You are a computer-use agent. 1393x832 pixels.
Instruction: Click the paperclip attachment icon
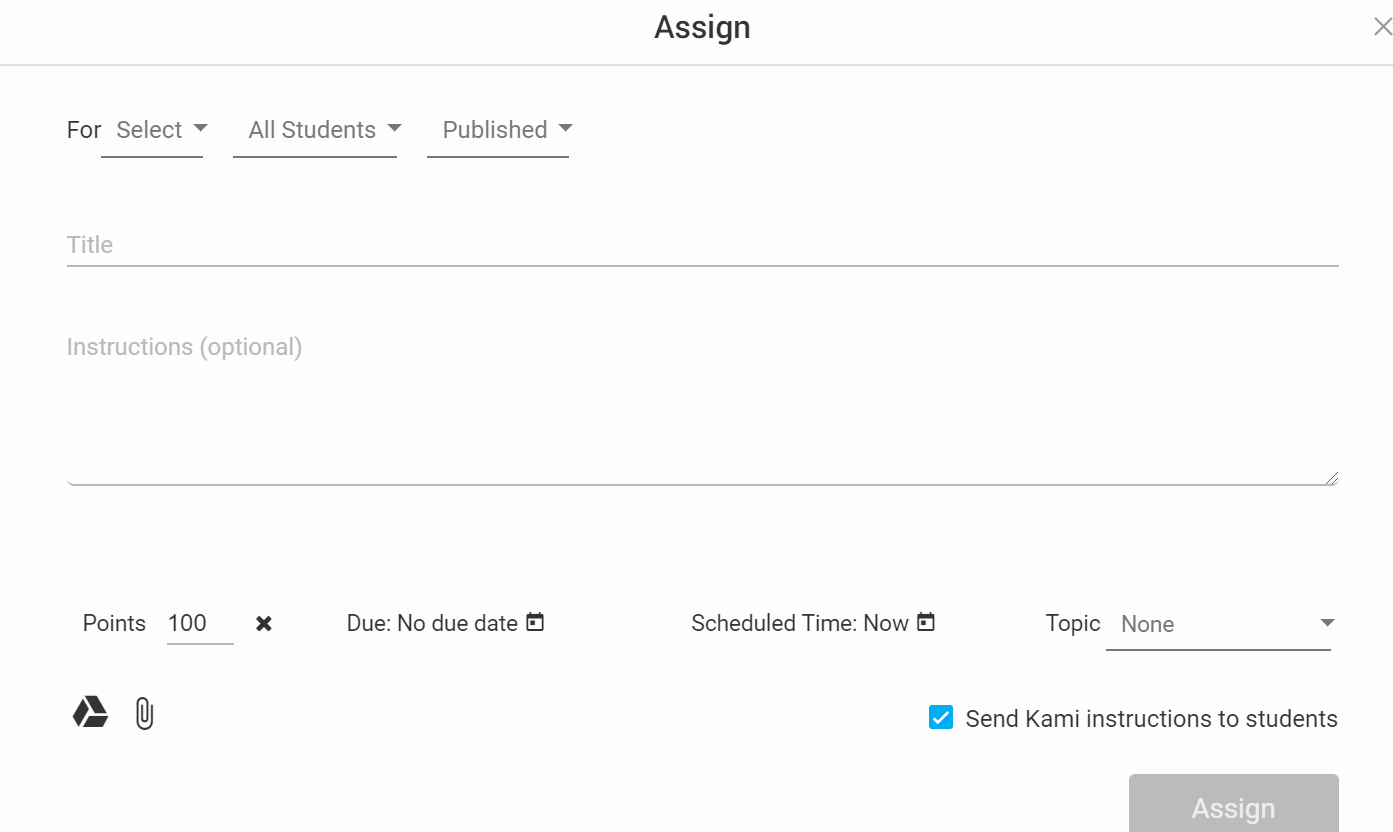[145, 714]
